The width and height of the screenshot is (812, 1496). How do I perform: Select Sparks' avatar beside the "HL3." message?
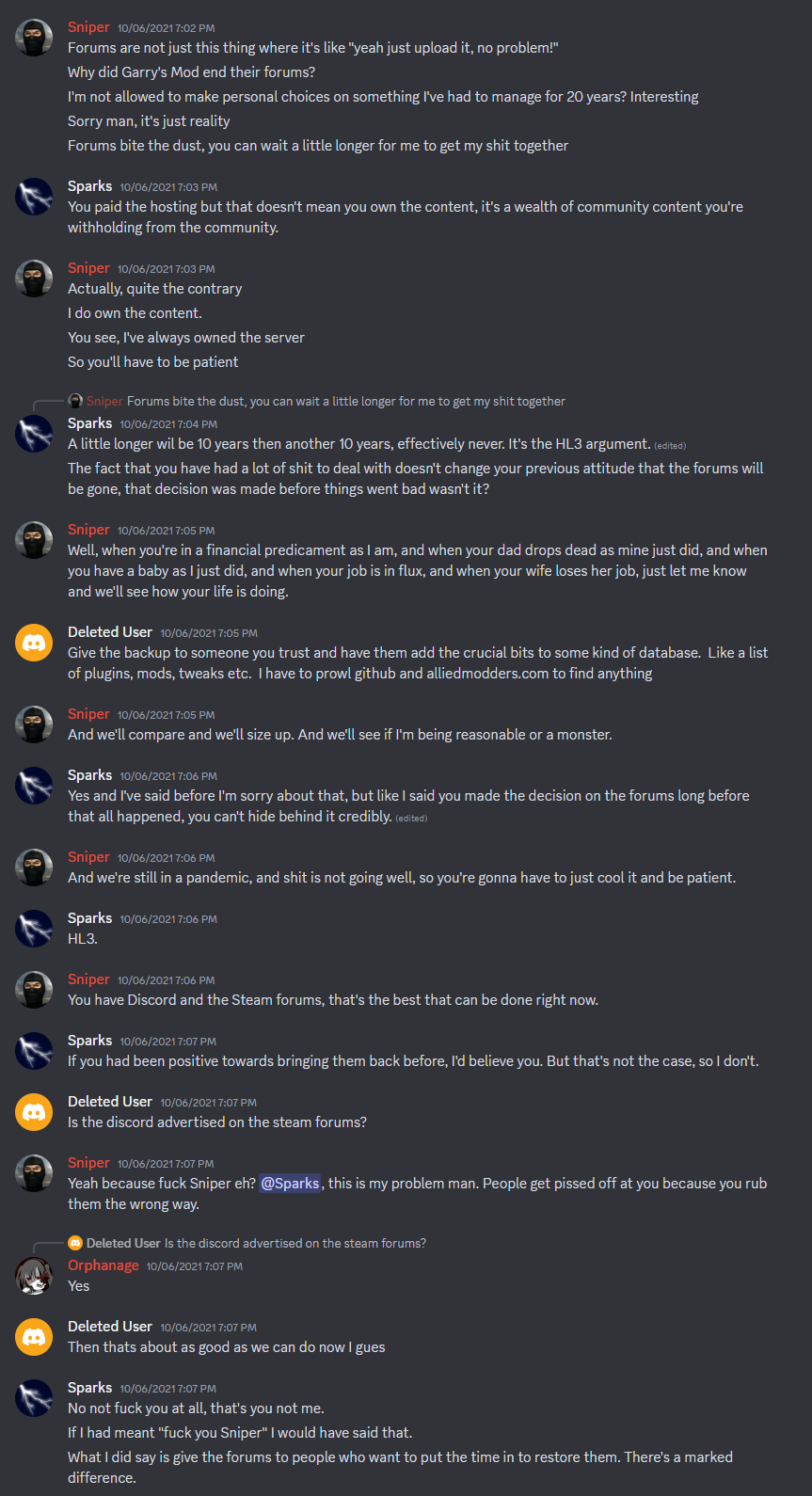(34, 929)
